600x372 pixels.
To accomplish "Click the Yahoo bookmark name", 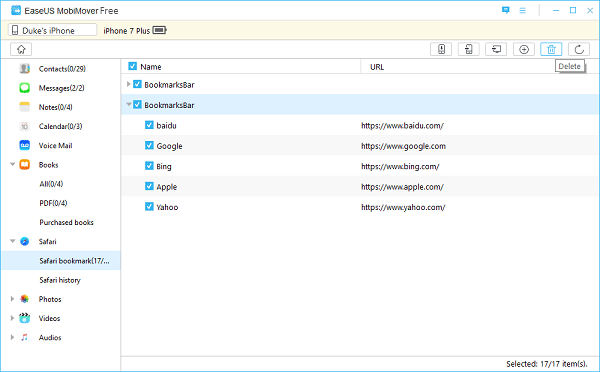I will click(167, 207).
